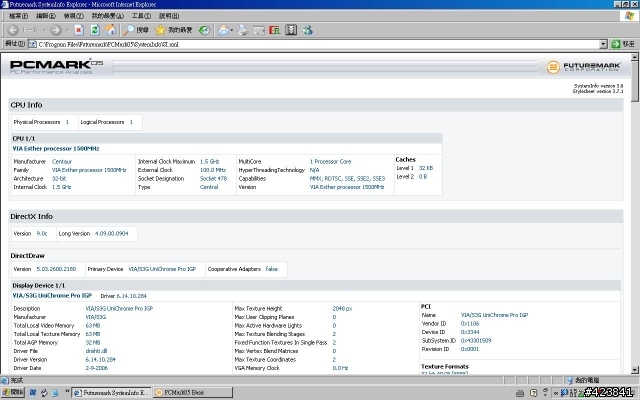Open the Tools (T) menu
640x400 pixels.
[141, 16]
